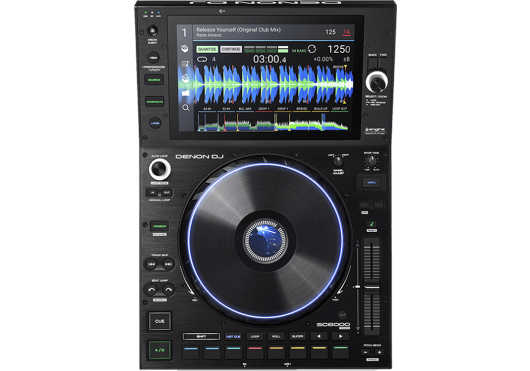Viewport: 530px width, 371px height.
Task: Click the pitch fader handle
Action: (x=372, y=287)
